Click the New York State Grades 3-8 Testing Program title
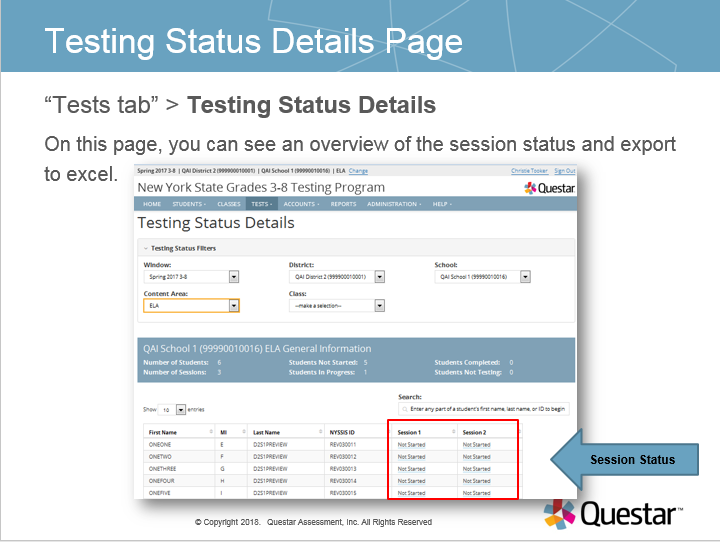Screen dimensions: 720x542 click(x=261, y=187)
